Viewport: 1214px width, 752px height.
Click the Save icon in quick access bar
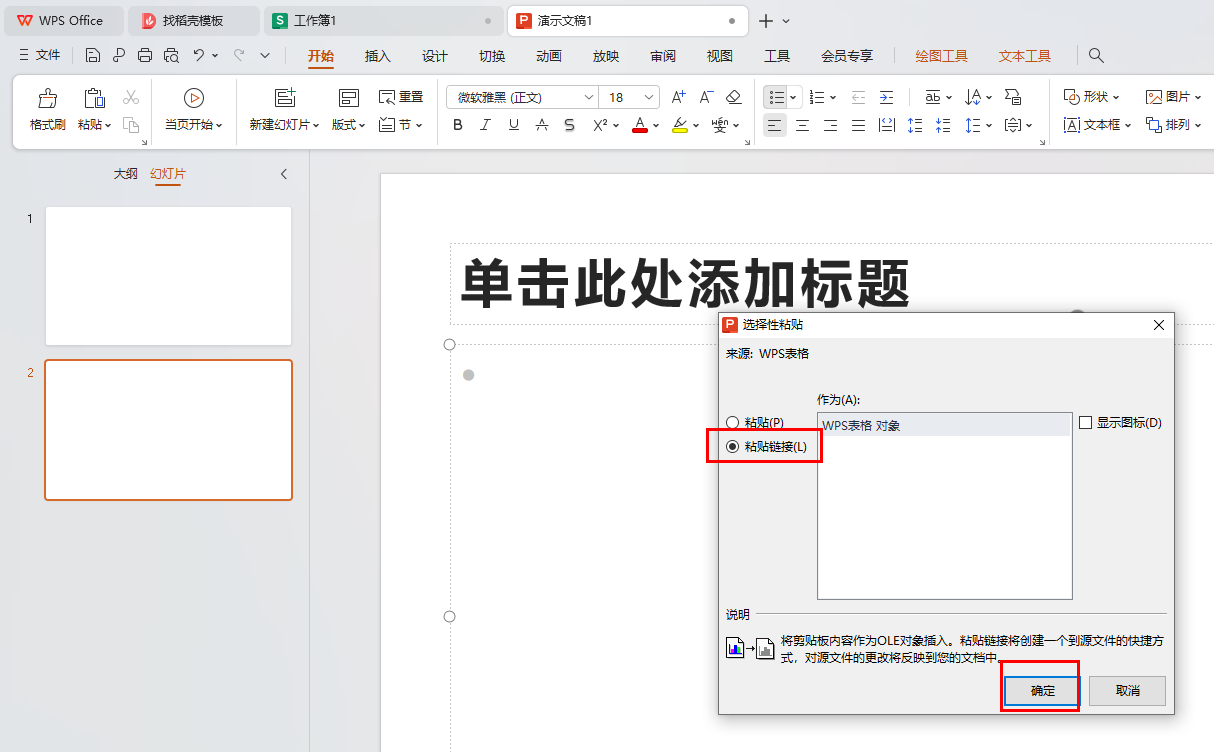92,56
